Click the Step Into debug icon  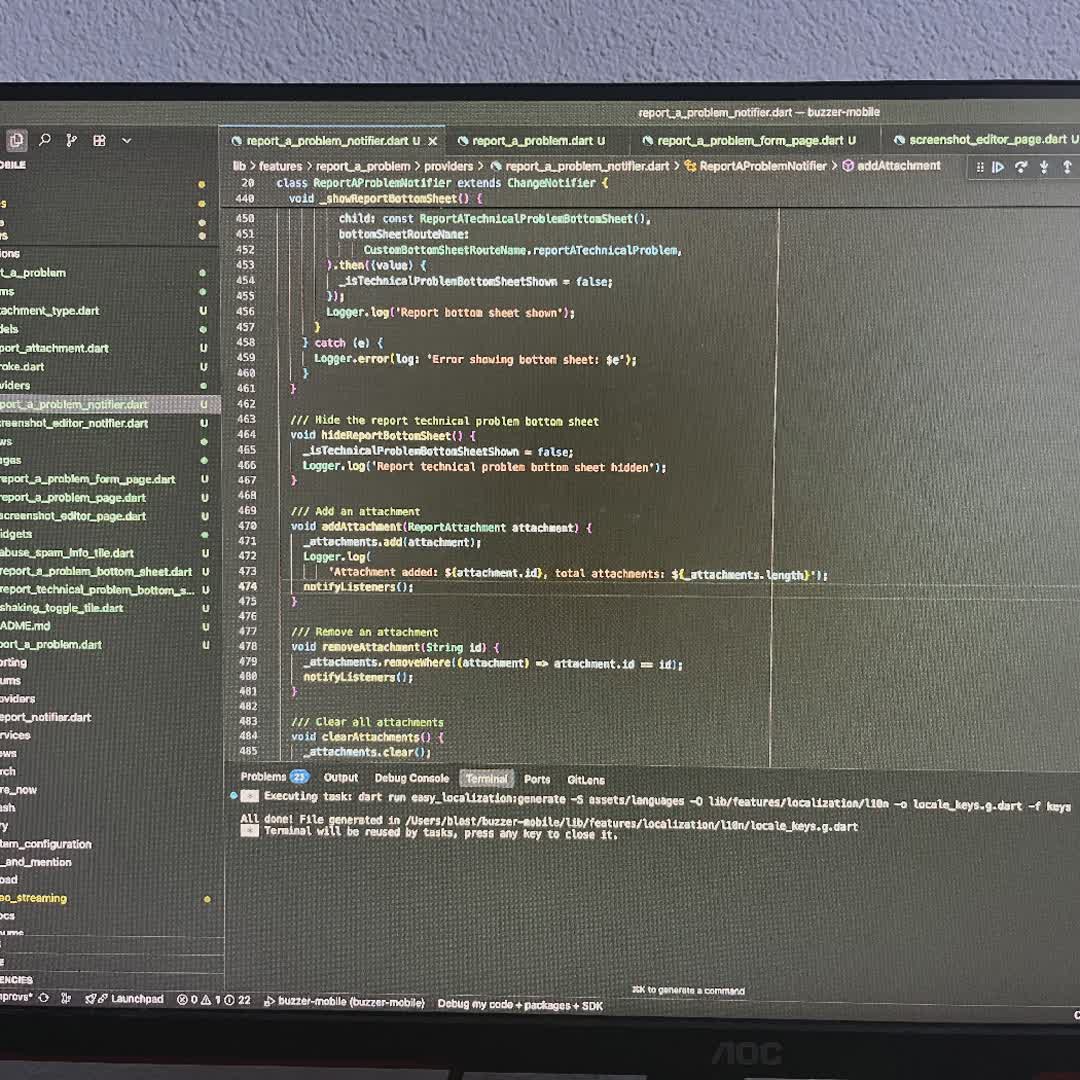click(x=1044, y=167)
